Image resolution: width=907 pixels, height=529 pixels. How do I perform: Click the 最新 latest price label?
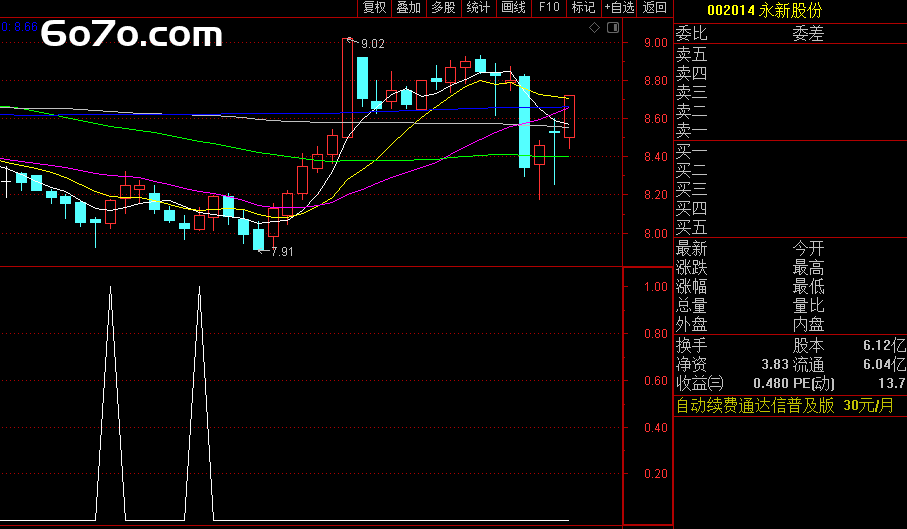coord(691,249)
